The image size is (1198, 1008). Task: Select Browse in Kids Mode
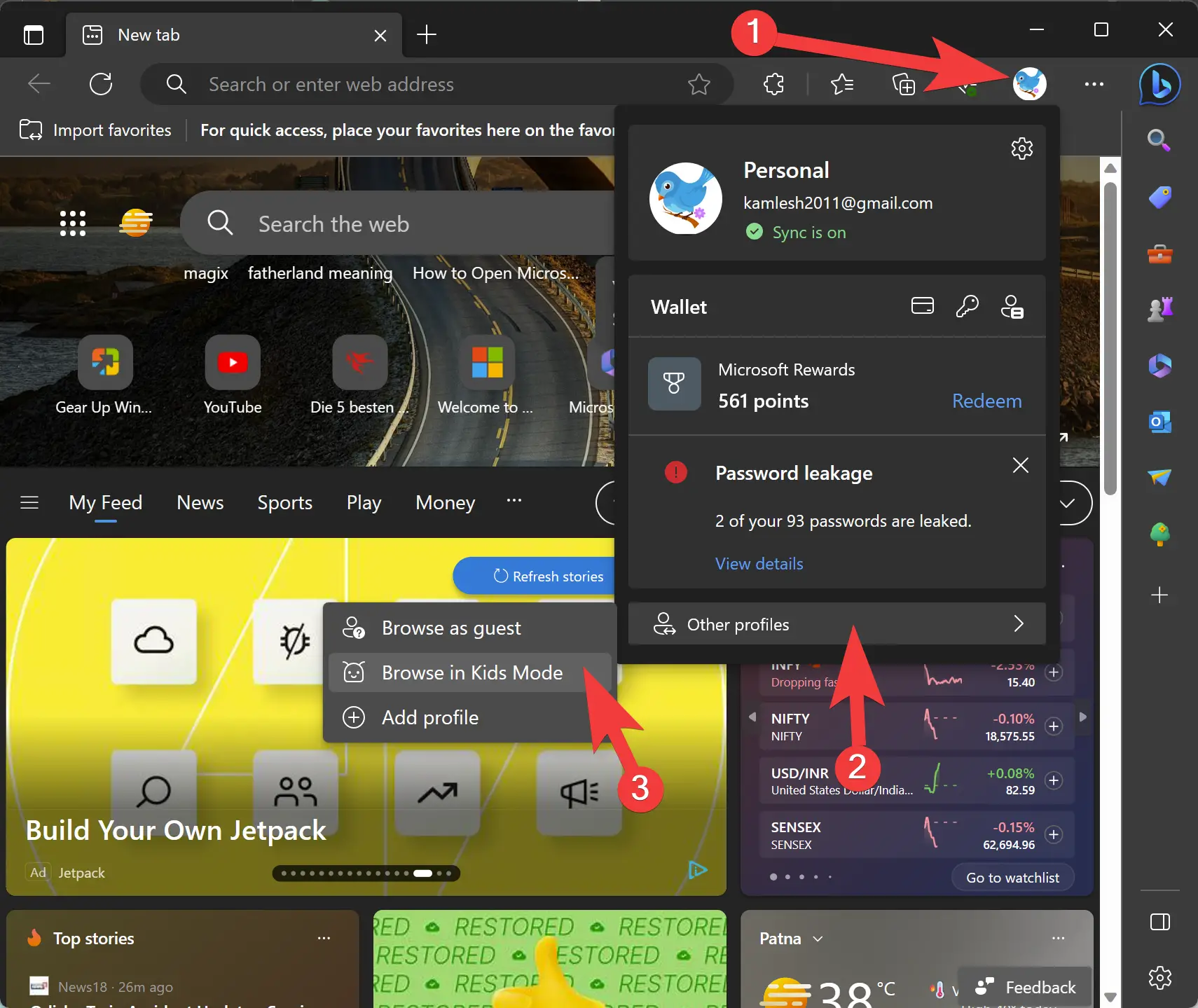tap(470, 672)
